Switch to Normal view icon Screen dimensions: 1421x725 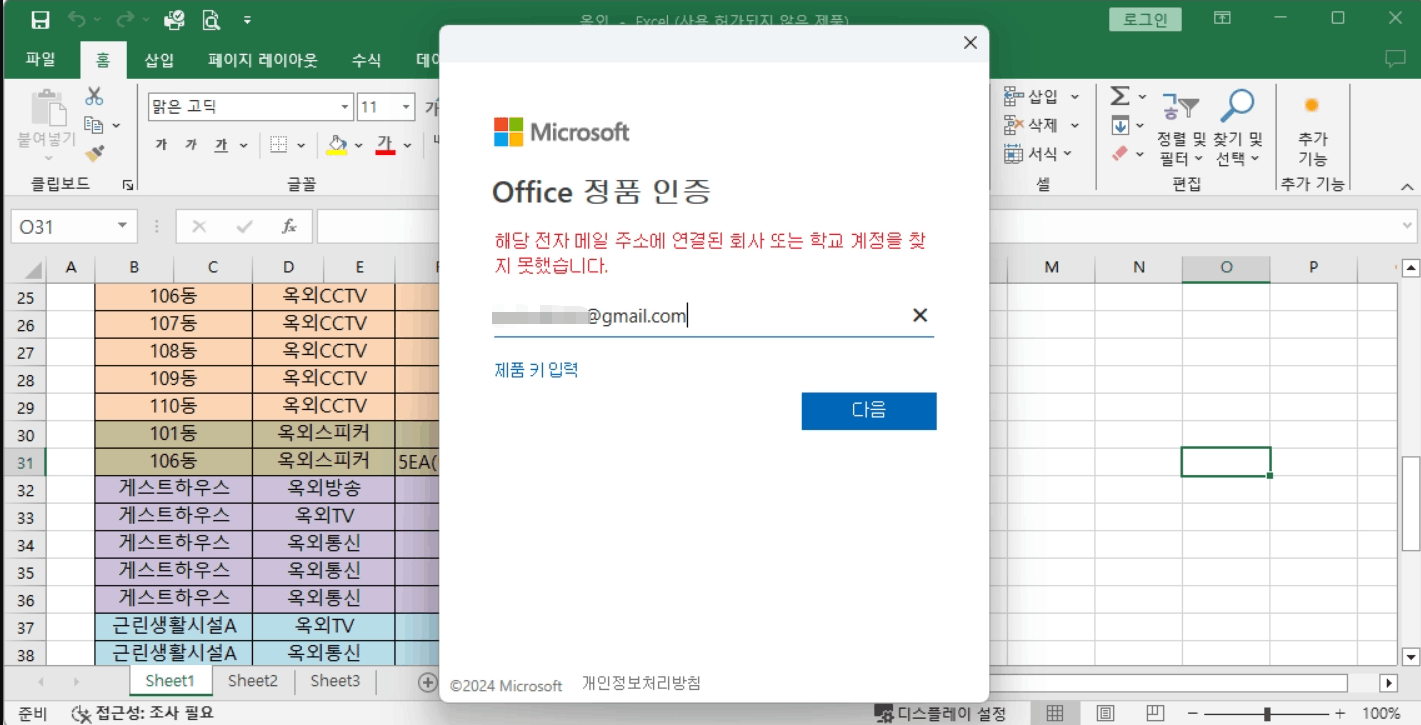1054,713
